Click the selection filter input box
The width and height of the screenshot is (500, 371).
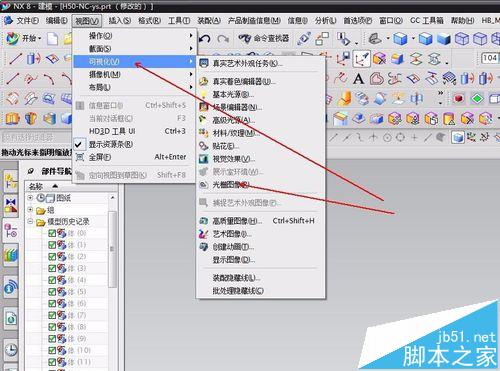click(x=36, y=137)
